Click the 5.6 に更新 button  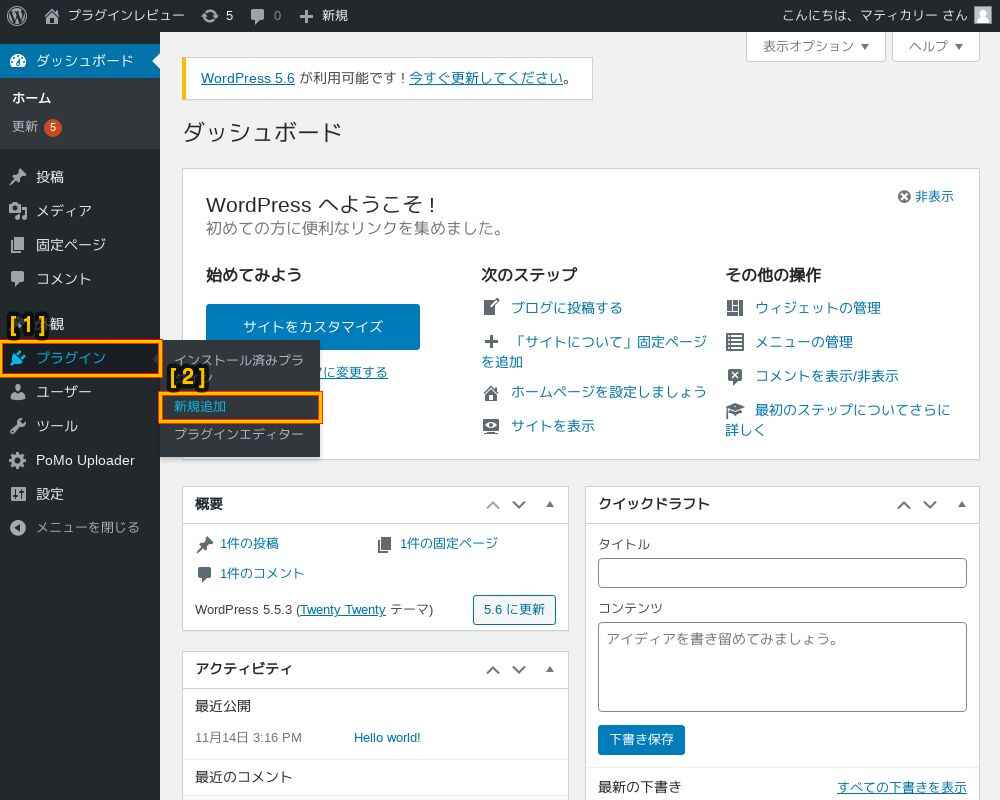point(514,610)
